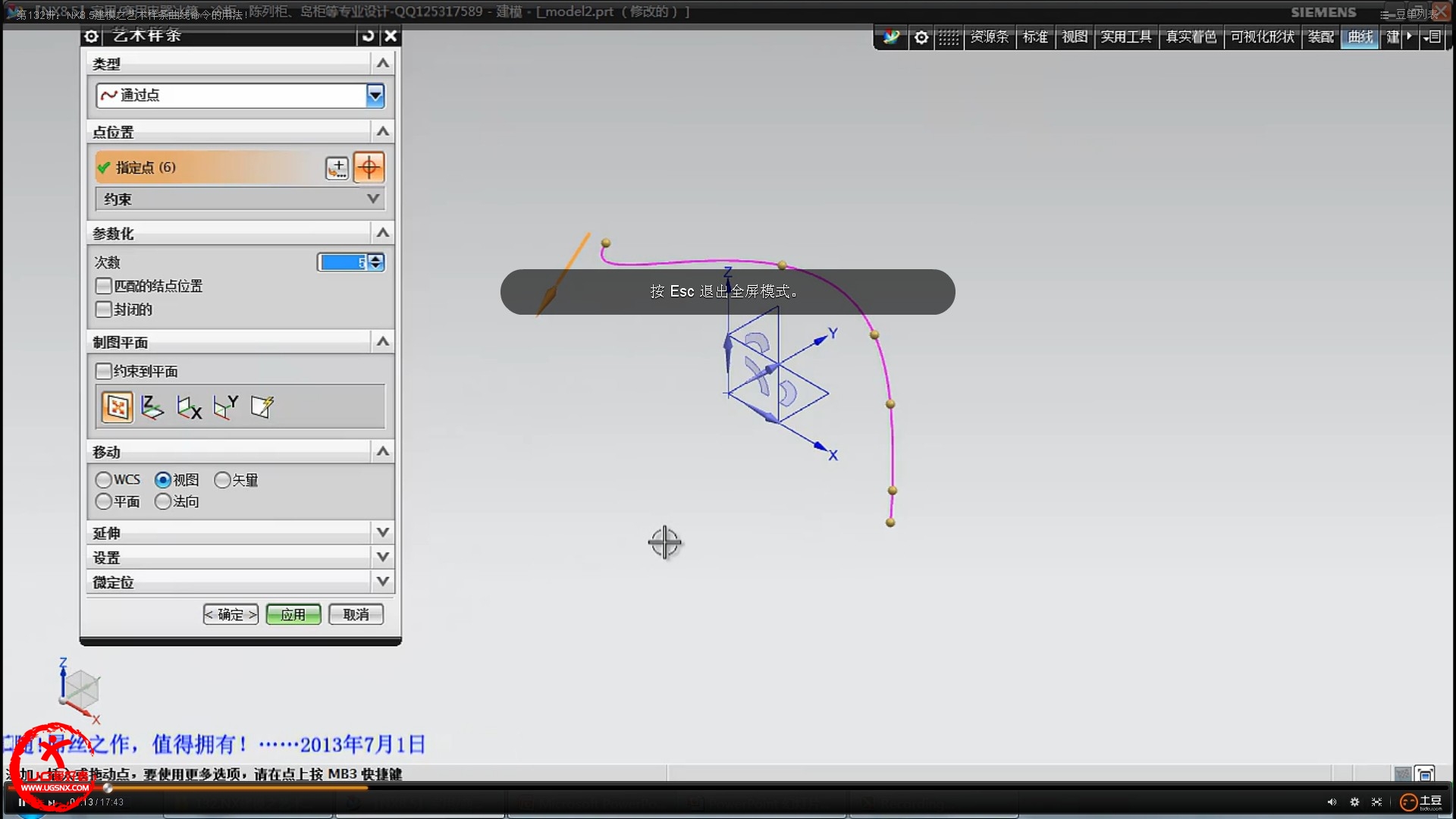Open the 视图 toolbar tab
Screen dimensions: 1456x819
1075,37
